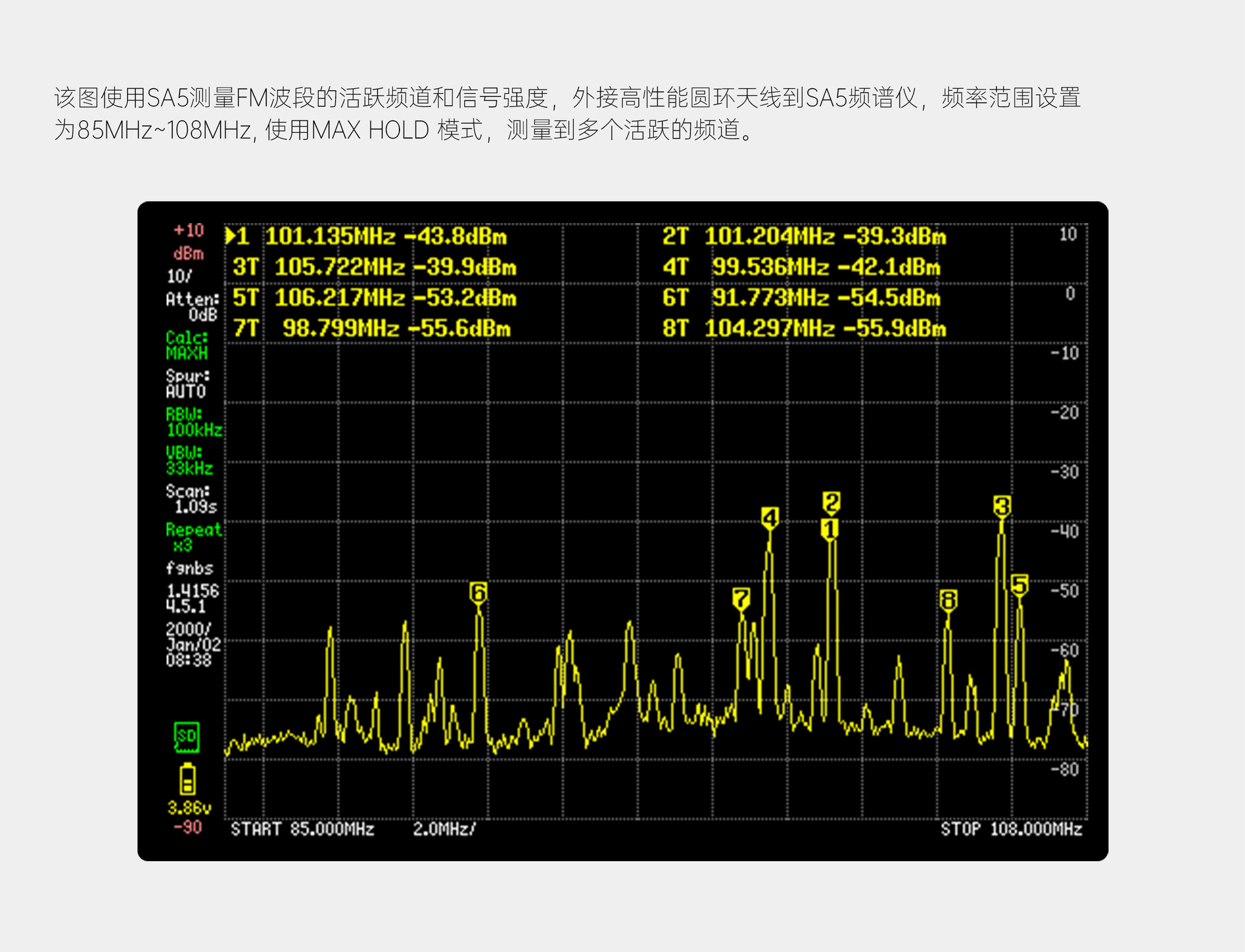Image resolution: width=1245 pixels, height=952 pixels.
Task: Click marker 6 near 91.7MHz
Action: point(478,592)
